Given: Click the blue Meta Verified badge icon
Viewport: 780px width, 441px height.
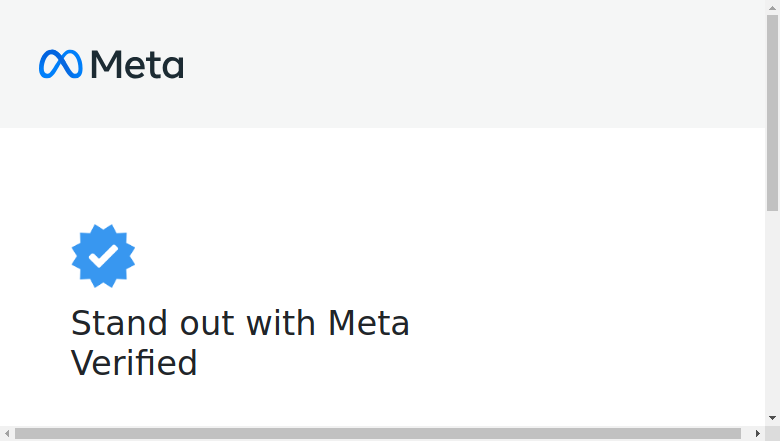Looking at the screenshot, I should [x=103, y=256].
